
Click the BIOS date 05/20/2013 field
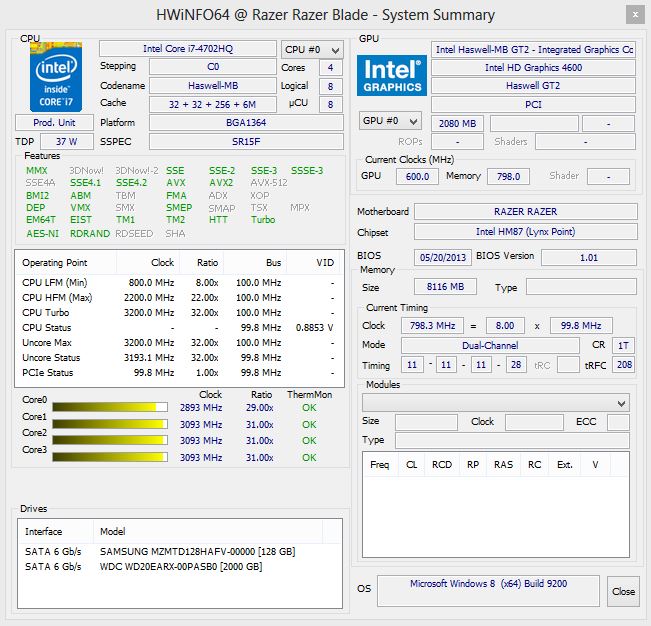[443, 257]
